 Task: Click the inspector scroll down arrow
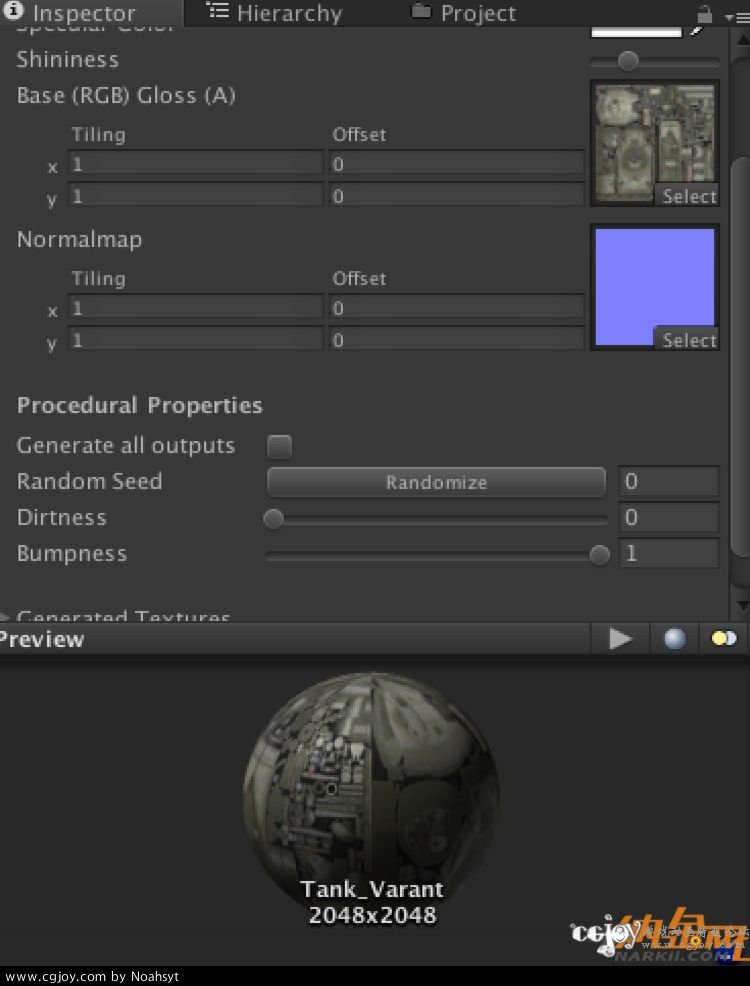pos(741,606)
